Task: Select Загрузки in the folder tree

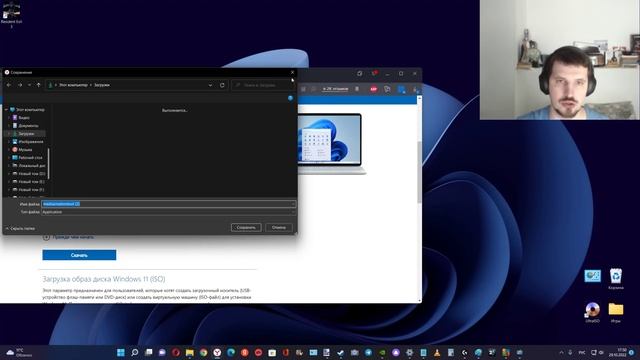Action: click(26, 133)
